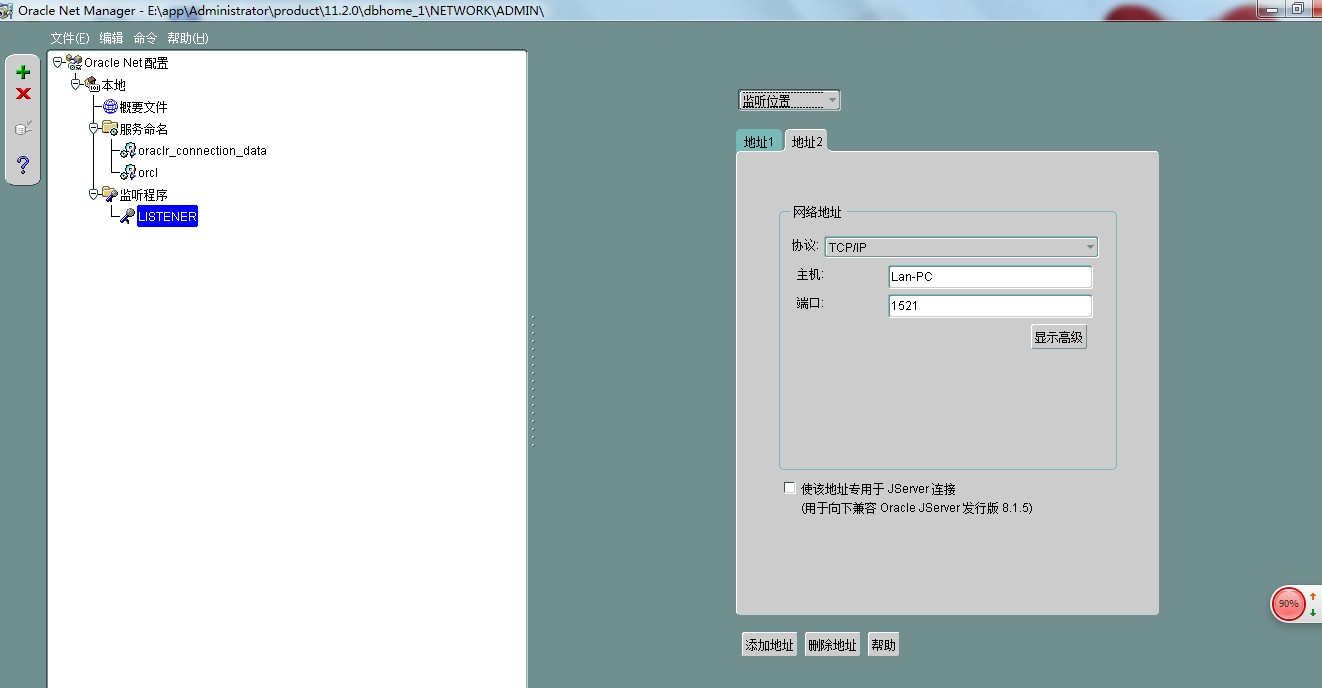Viewport: 1322px width, 688px height.
Task: Click the icon beside oraclr_connection_data
Action: pos(128,151)
